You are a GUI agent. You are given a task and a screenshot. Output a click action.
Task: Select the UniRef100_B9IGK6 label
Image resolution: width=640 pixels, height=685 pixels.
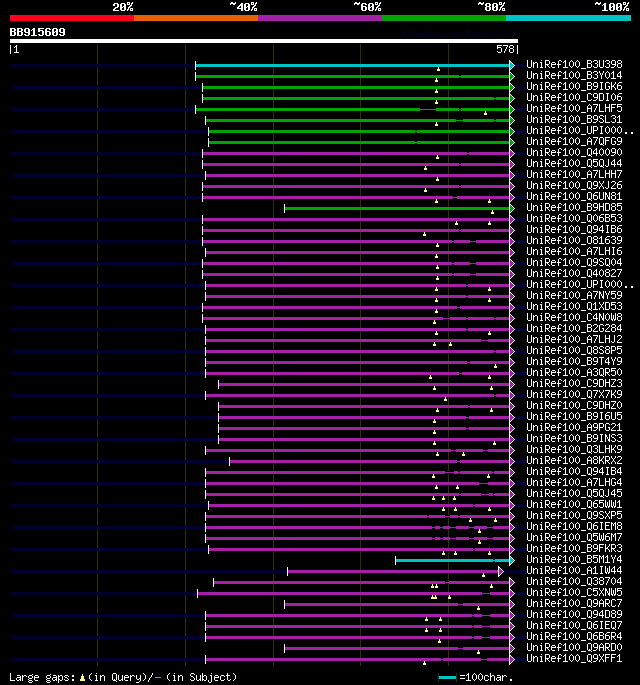click(x=574, y=86)
